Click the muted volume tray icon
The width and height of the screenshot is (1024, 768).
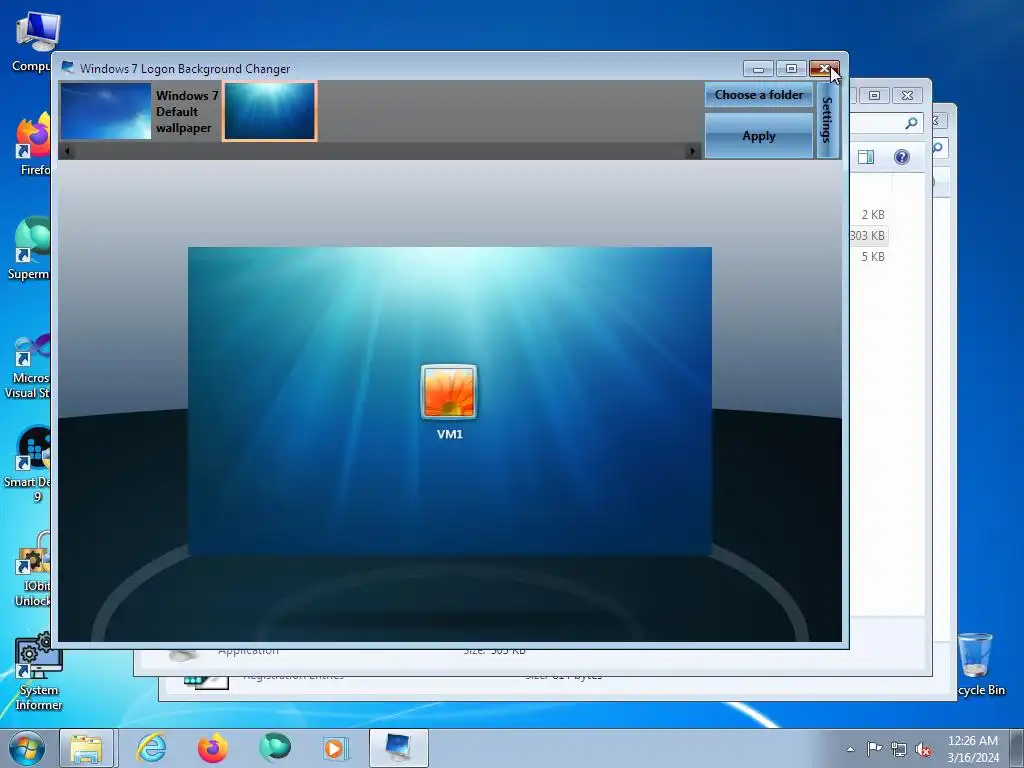pos(923,749)
